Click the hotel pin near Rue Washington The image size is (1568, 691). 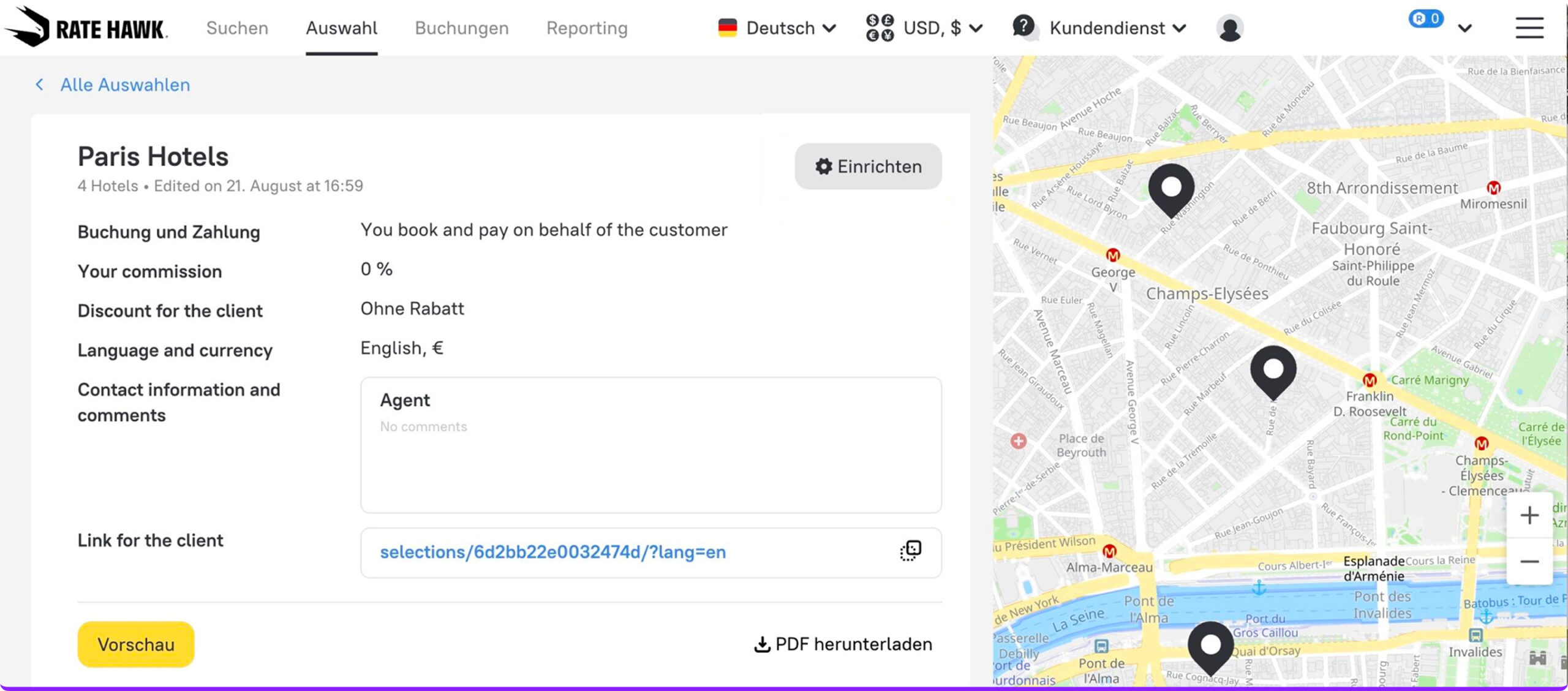click(x=1171, y=188)
